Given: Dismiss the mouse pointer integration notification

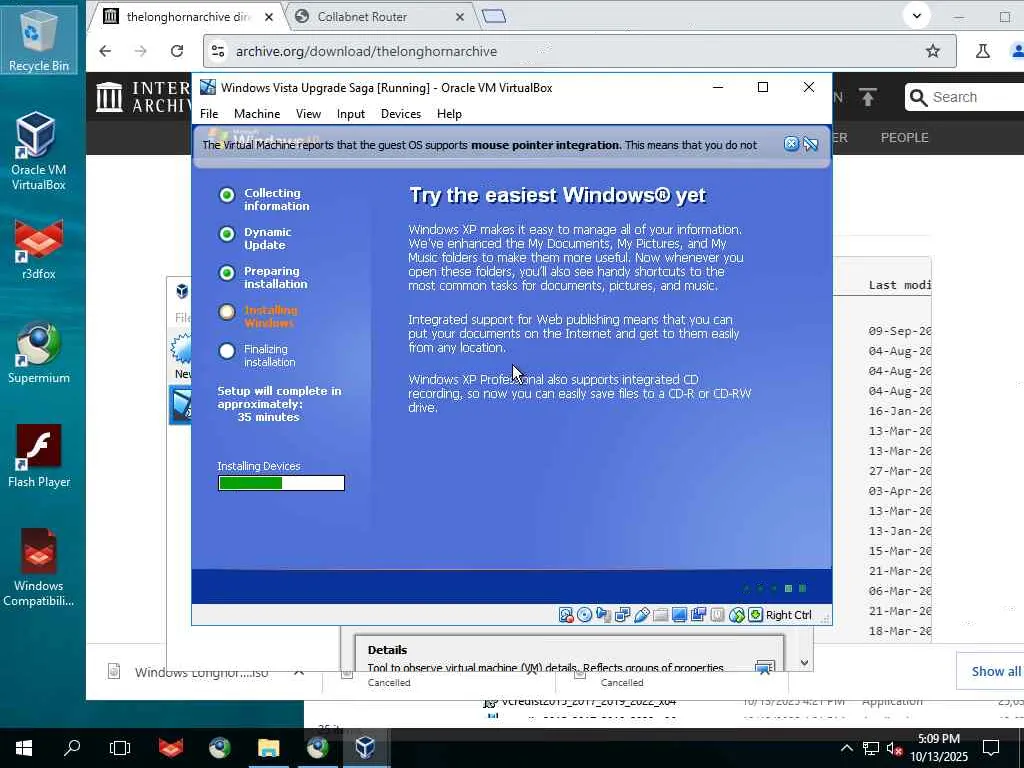Looking at the screenshot, I should pos(791,144).
